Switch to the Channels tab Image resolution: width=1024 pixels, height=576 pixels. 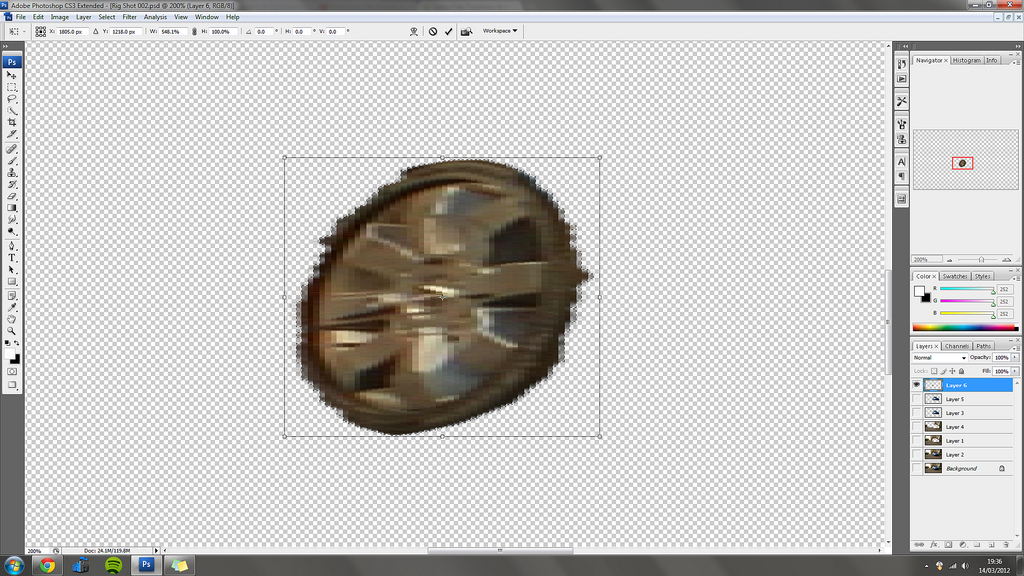(x=957, y=346)
